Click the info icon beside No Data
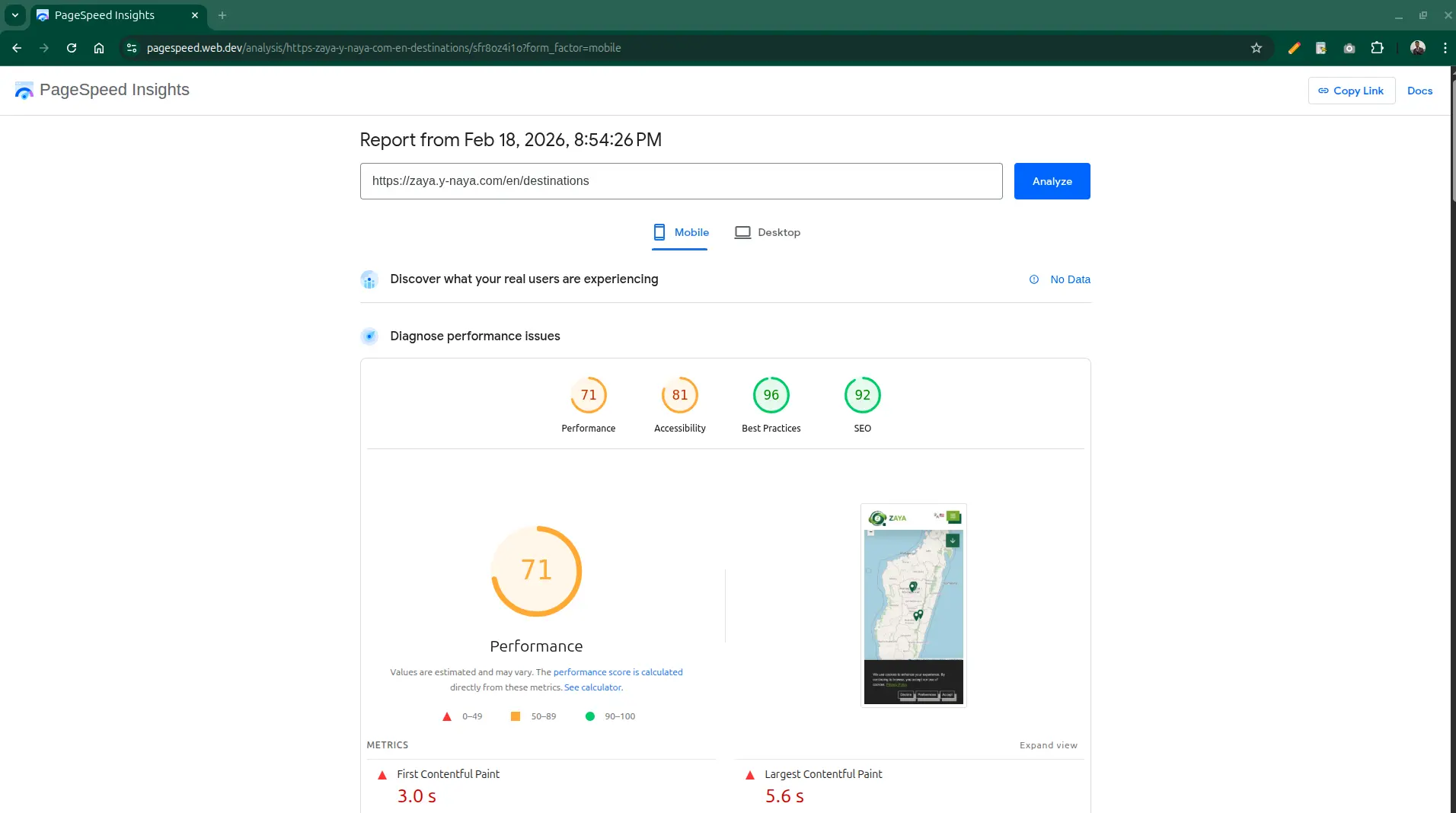This screenshot has height=813, width=1456. click(1033, 279)
